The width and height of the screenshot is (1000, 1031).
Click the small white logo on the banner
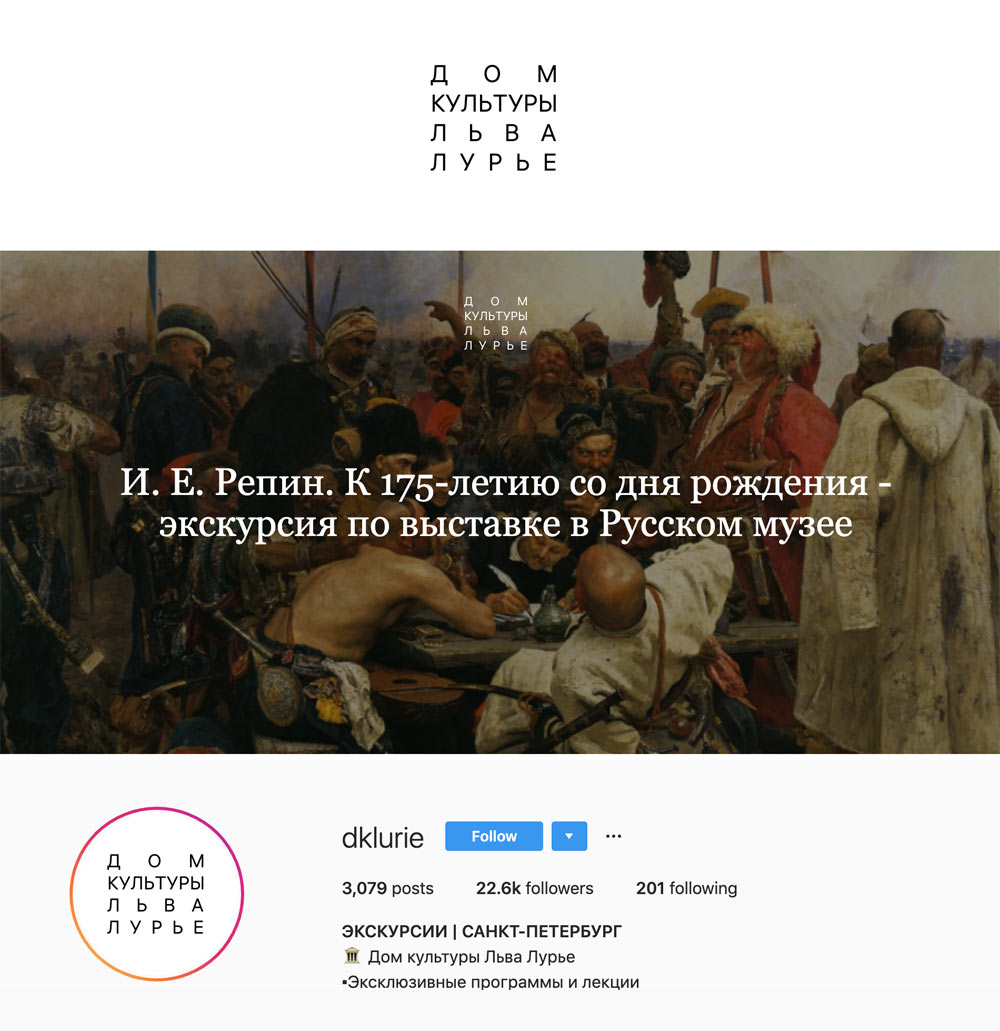pos(496,323)
